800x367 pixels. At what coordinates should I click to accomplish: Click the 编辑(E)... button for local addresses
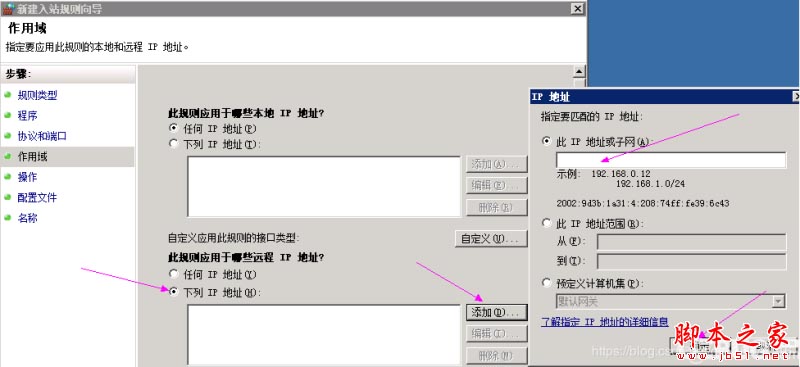pyautogui.click(x=496, y=185)
